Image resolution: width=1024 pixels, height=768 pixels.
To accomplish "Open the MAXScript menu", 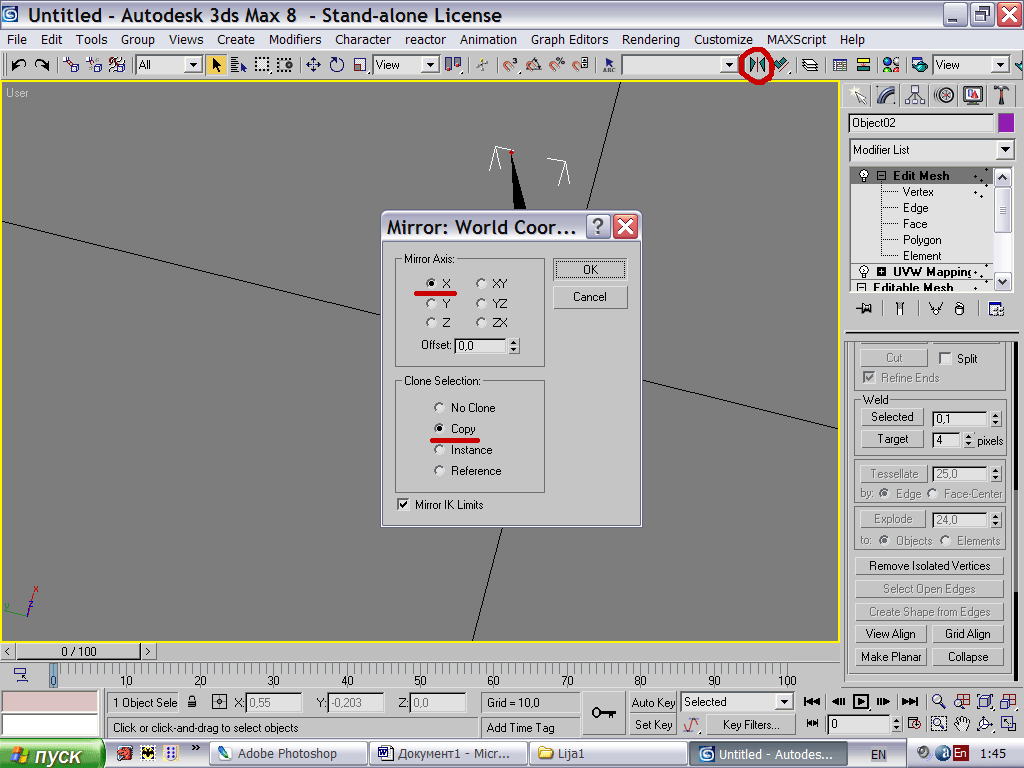I will (x=796, y=40).
